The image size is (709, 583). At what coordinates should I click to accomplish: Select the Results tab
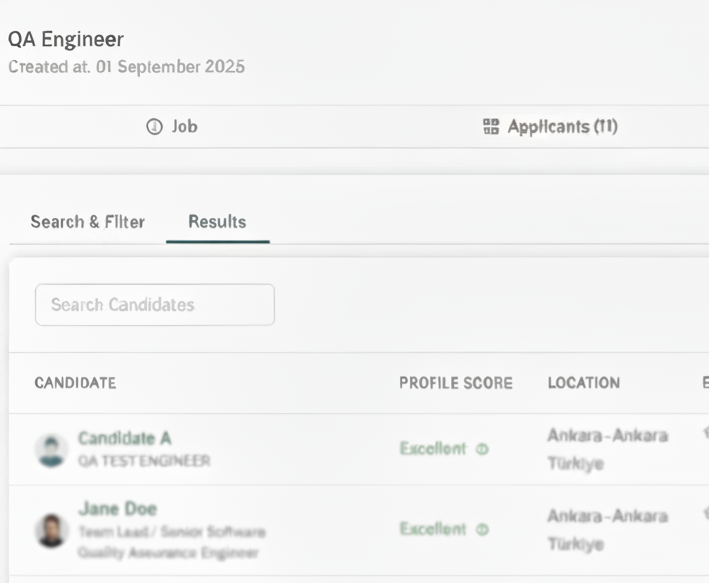pos(217,222)
